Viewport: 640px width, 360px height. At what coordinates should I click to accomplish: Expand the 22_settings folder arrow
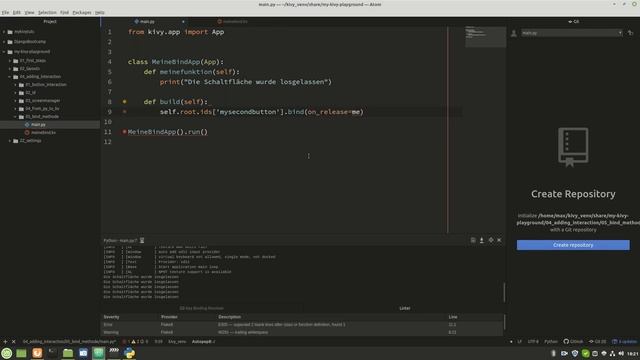[x=10, y=140]
